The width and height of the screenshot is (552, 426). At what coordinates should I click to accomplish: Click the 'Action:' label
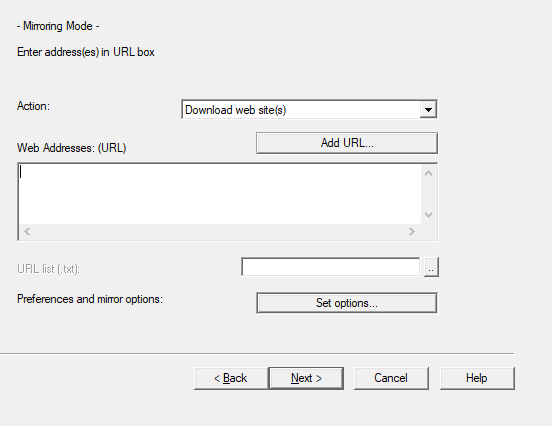(33, 106)
